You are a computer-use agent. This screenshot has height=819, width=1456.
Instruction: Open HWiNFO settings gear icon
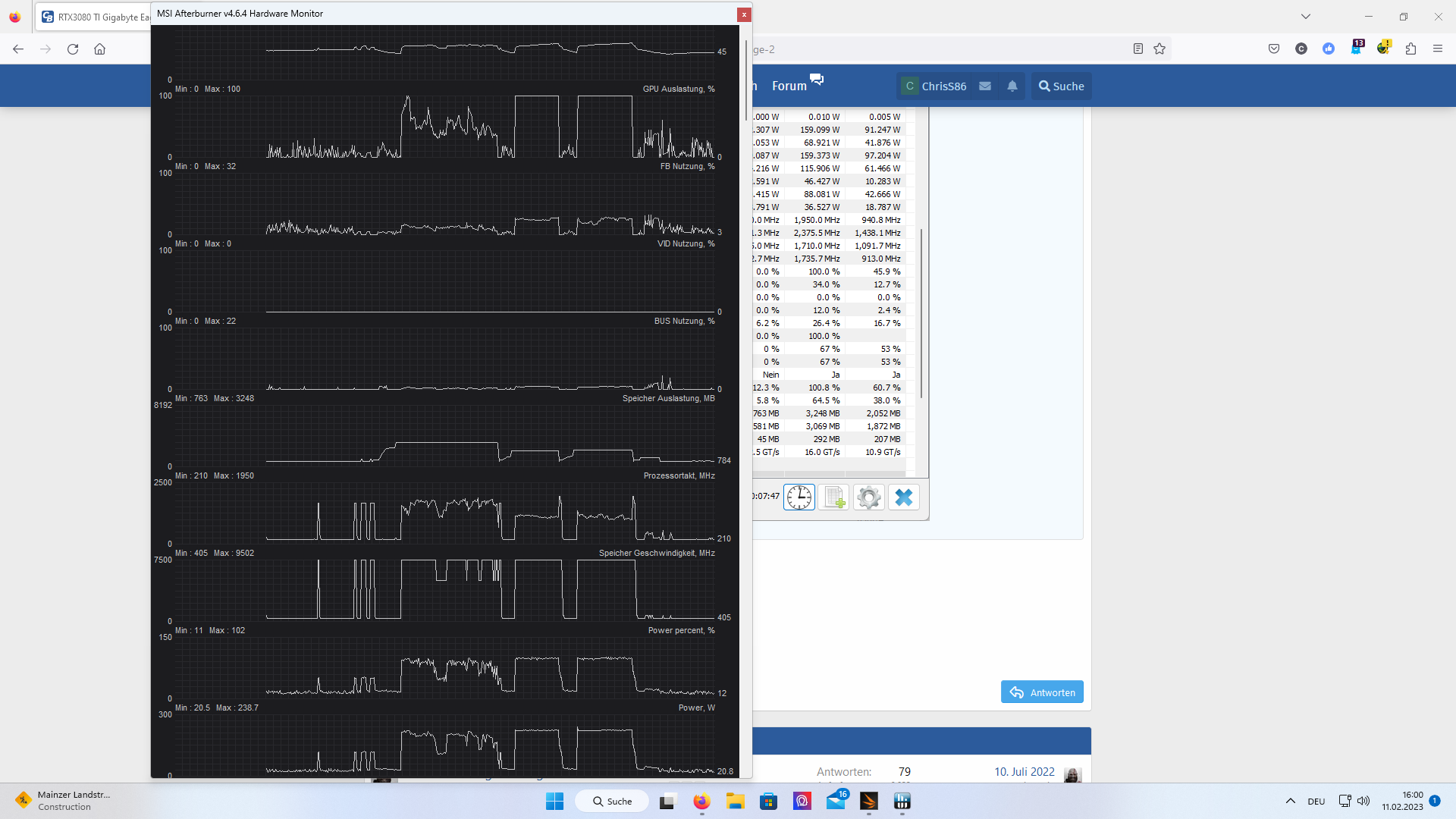point(868,497)
